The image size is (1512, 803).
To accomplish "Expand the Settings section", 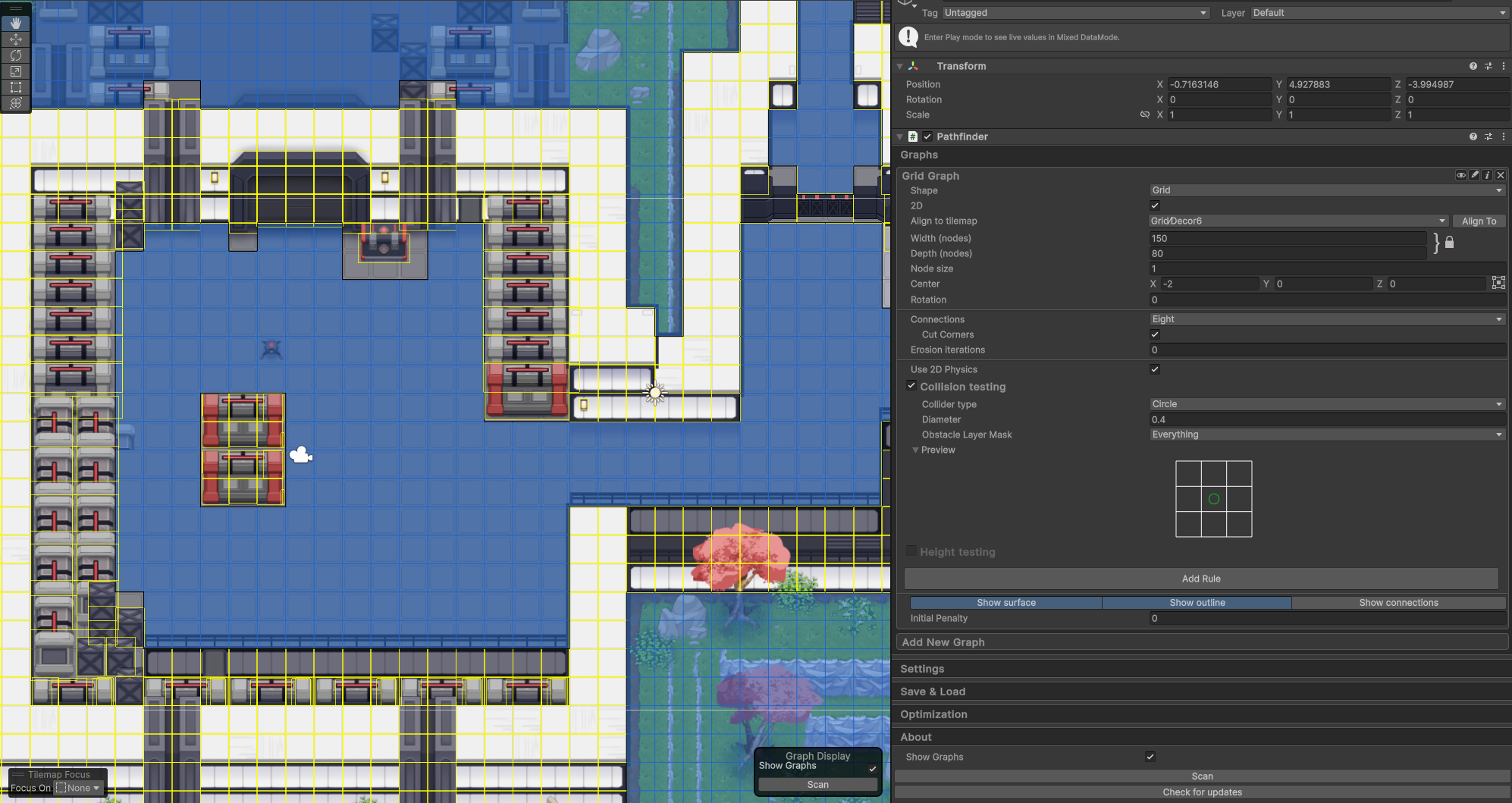I will pos(922,669).
